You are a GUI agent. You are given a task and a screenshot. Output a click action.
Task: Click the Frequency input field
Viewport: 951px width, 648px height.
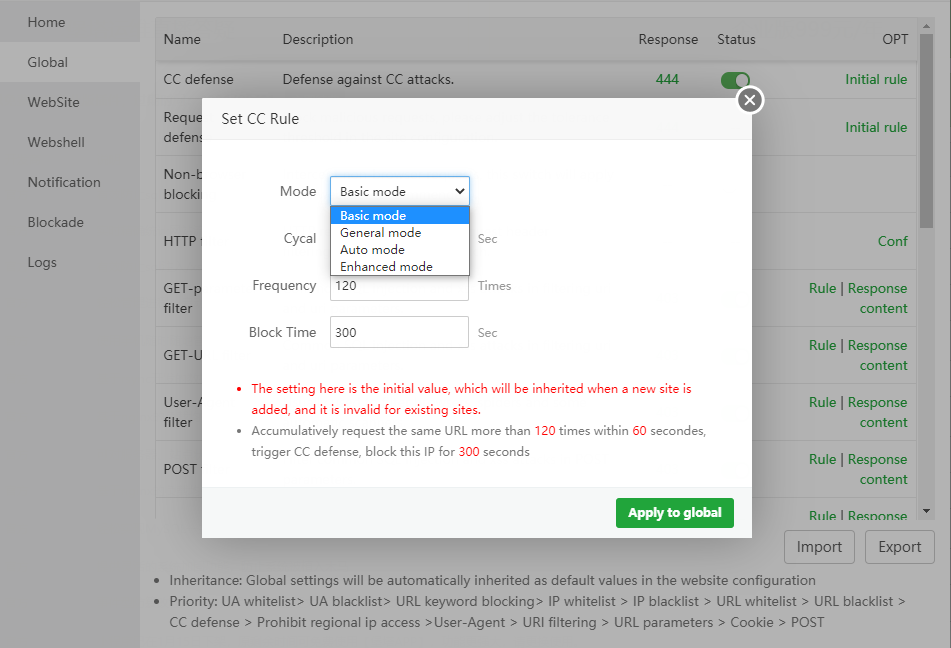click(399, 286)
